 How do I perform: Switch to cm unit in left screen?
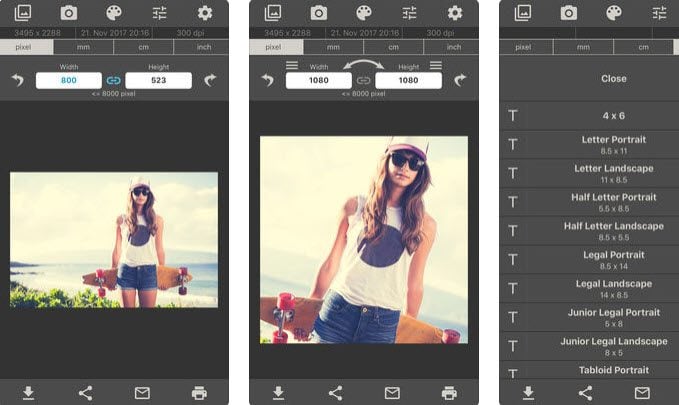click(x=143, y=47)
